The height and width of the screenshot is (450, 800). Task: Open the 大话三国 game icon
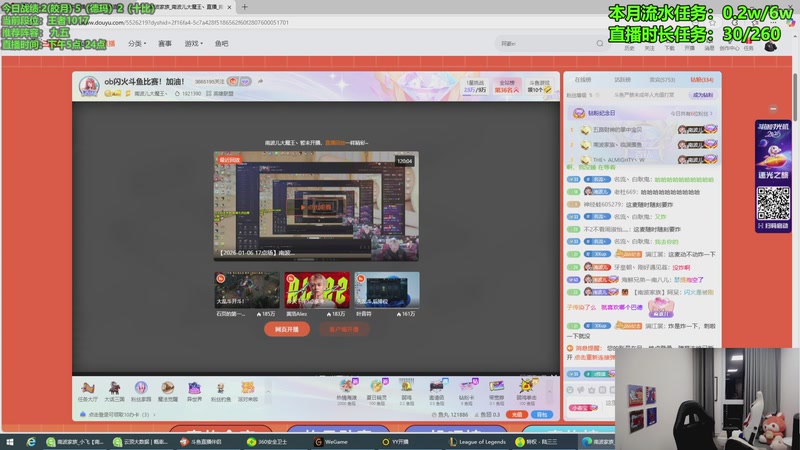(114, 391)
